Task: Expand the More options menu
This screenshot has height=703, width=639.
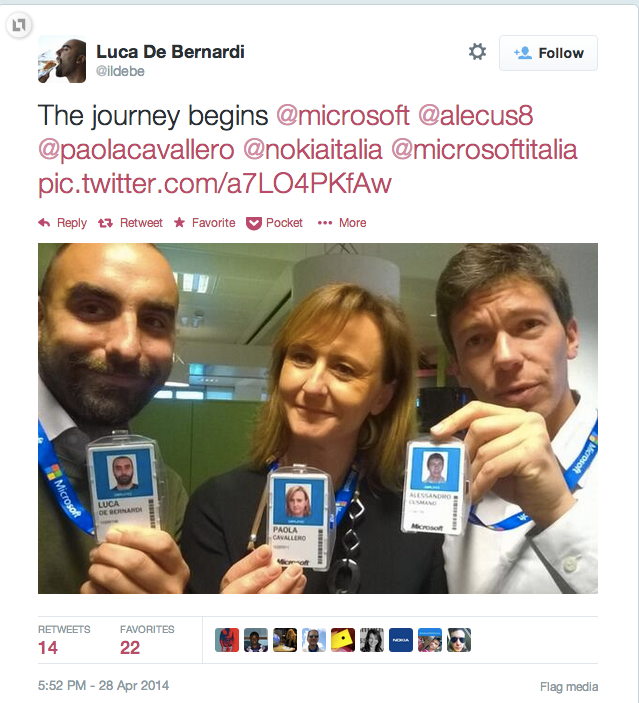Action: (x=342, y=223)
